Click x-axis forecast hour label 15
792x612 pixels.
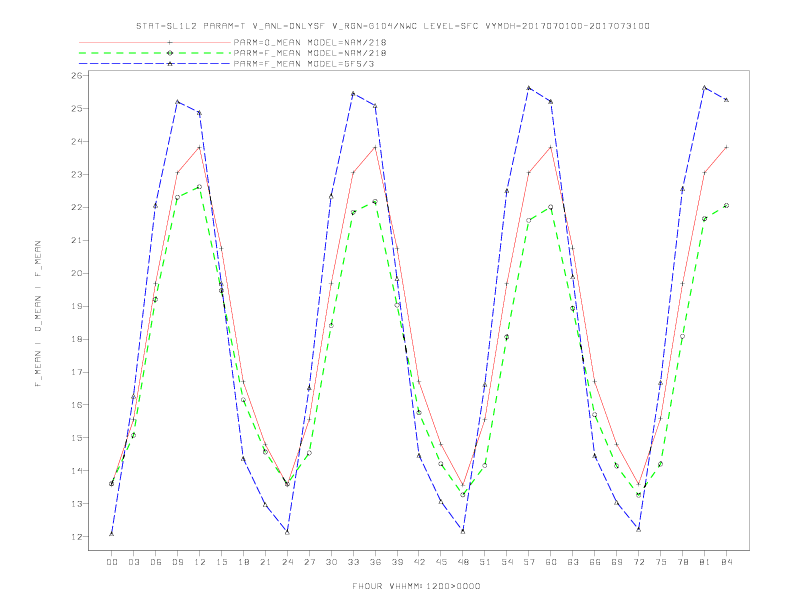[x=221, y=562]
